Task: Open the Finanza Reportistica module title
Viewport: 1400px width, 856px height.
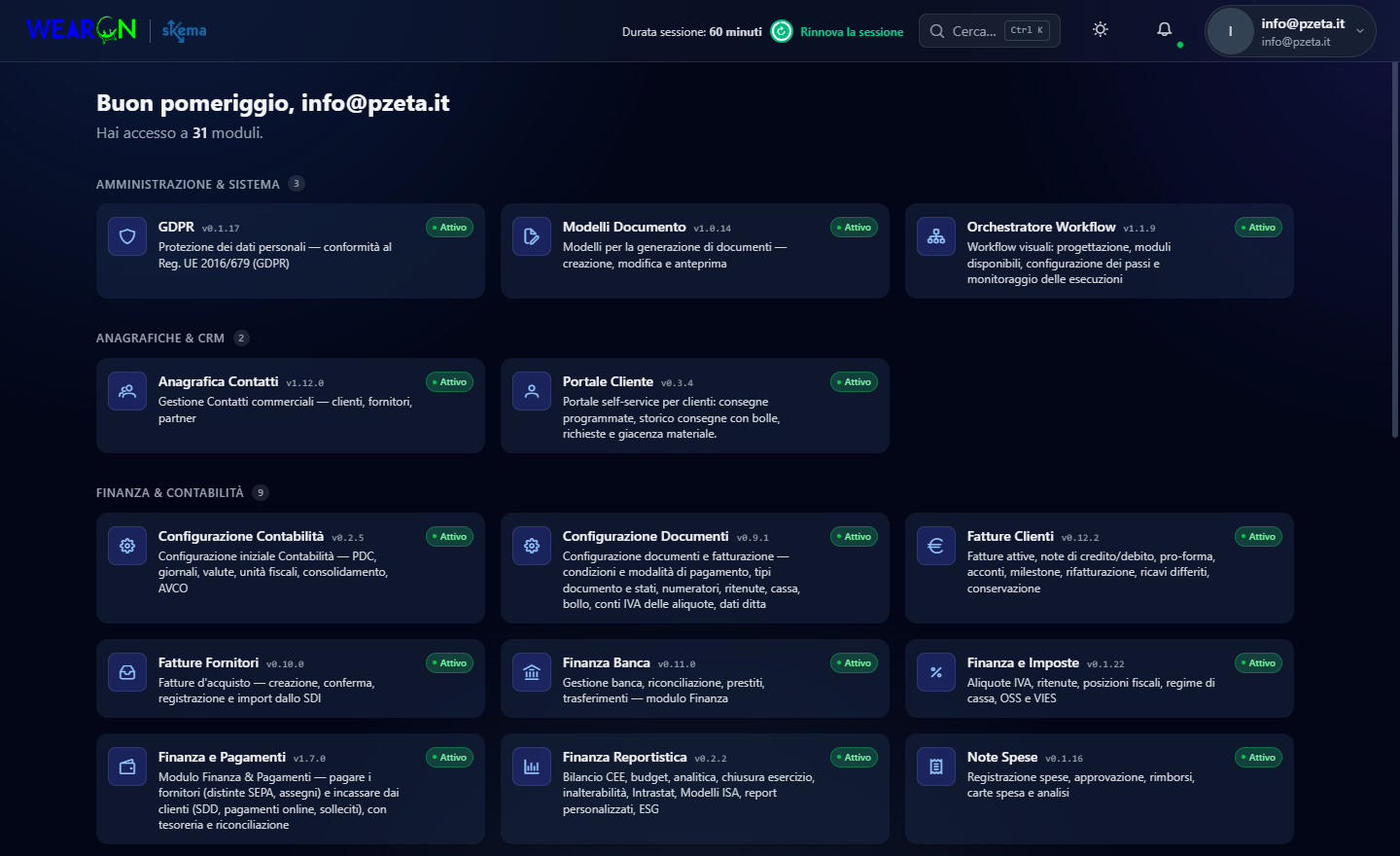Action: tap(624, 757)
